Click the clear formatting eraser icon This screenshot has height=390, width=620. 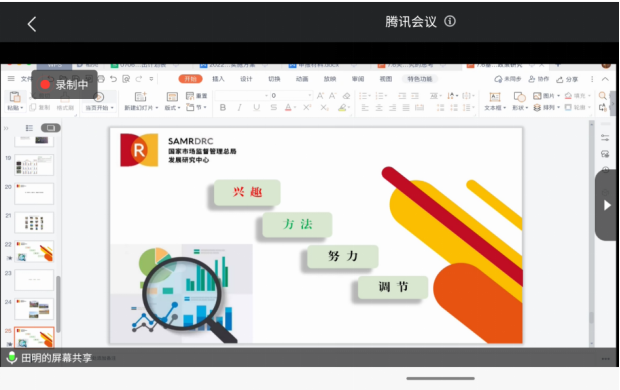pos(346,96)
